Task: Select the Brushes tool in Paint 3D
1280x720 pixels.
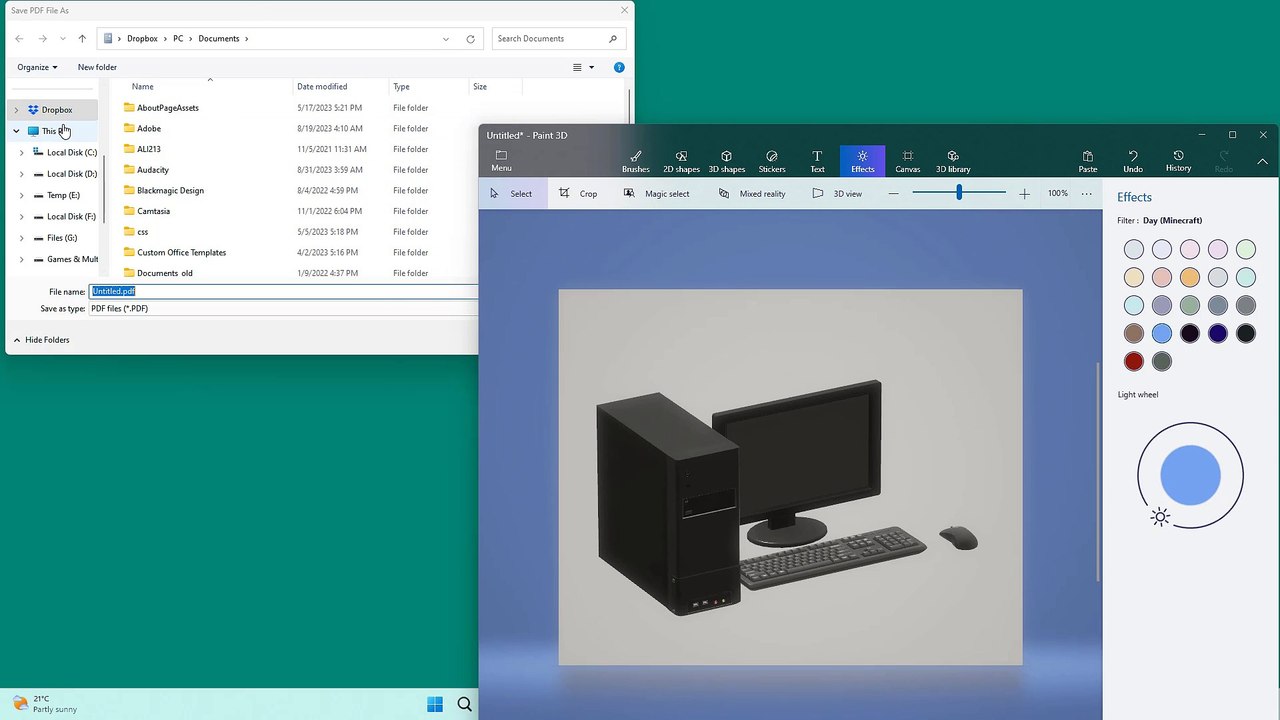Action: [635, 161]
